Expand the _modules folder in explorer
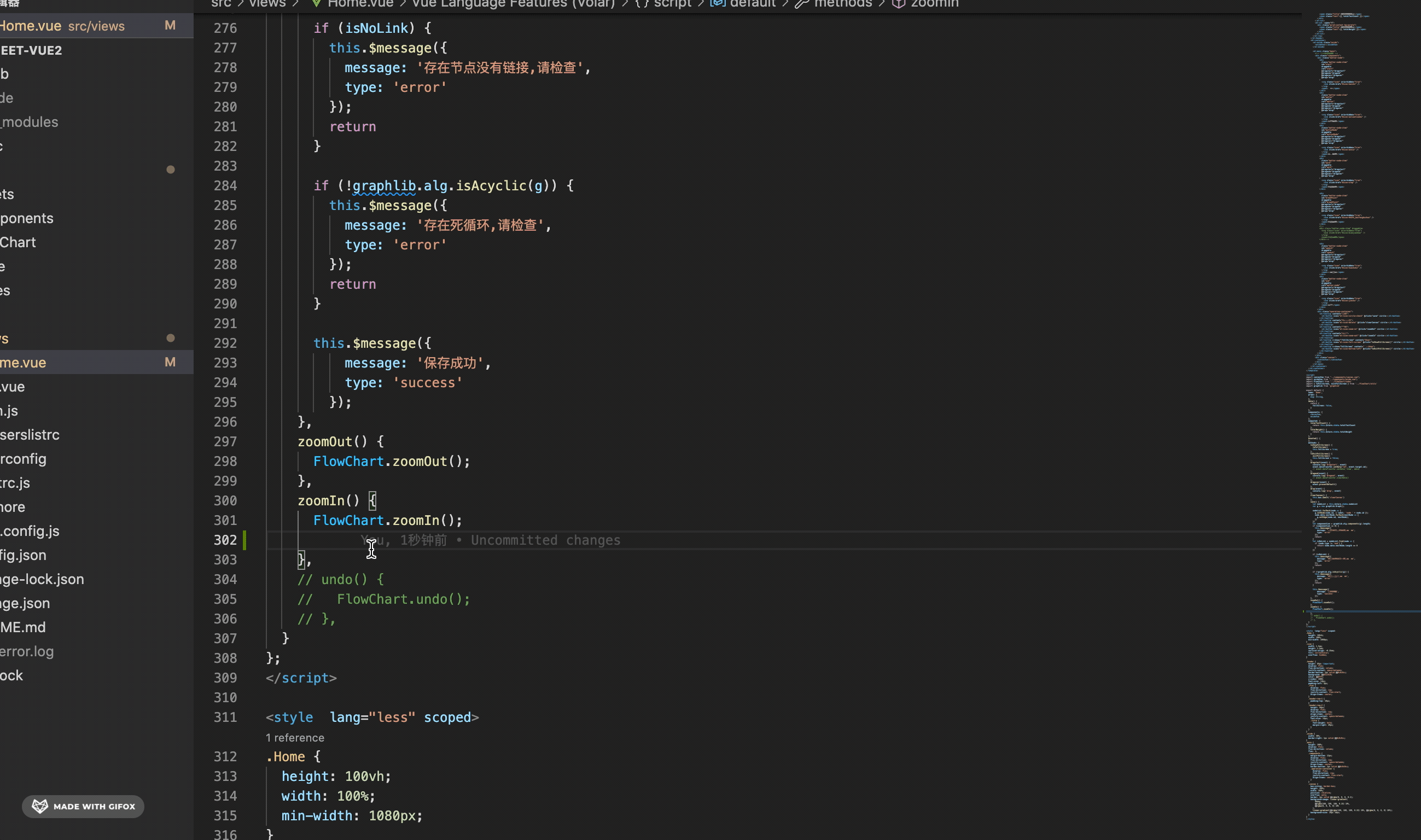The height and width of the screenshot is (840, 1421). [x=30, y=122]
